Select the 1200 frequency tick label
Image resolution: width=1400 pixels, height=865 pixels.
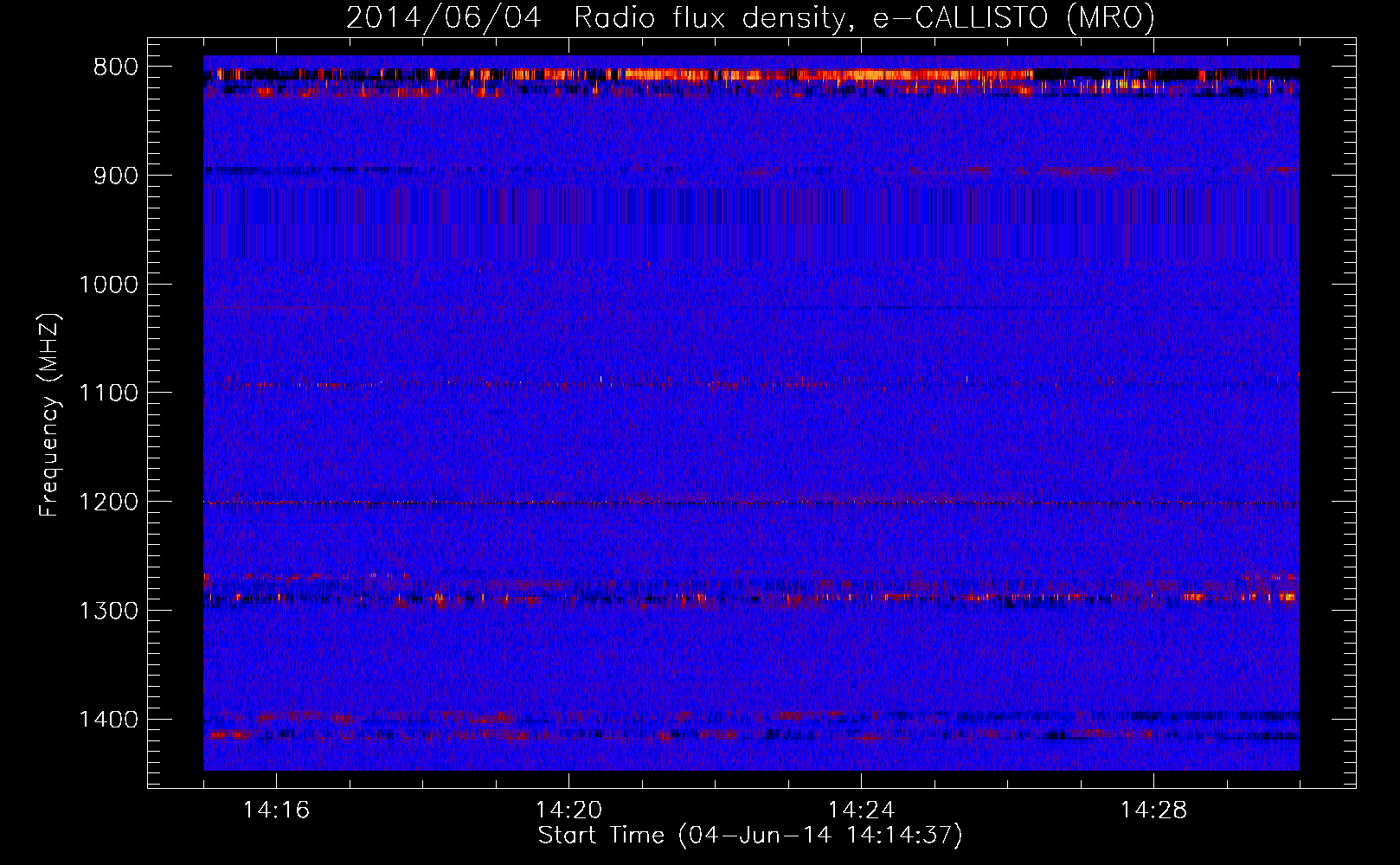click(x=108, y=503)
